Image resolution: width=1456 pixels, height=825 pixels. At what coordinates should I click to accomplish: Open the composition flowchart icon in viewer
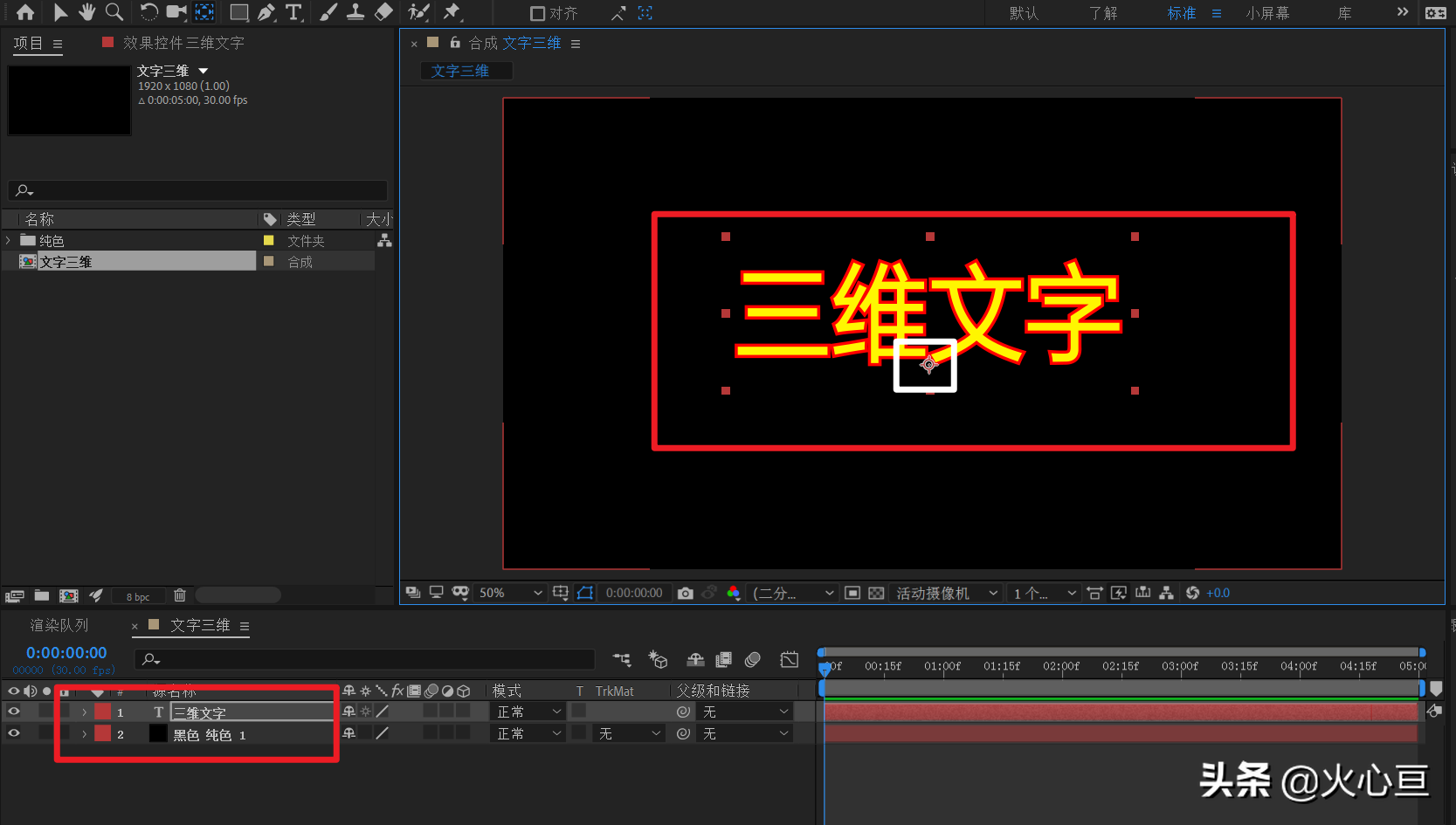pos(1166,593)
